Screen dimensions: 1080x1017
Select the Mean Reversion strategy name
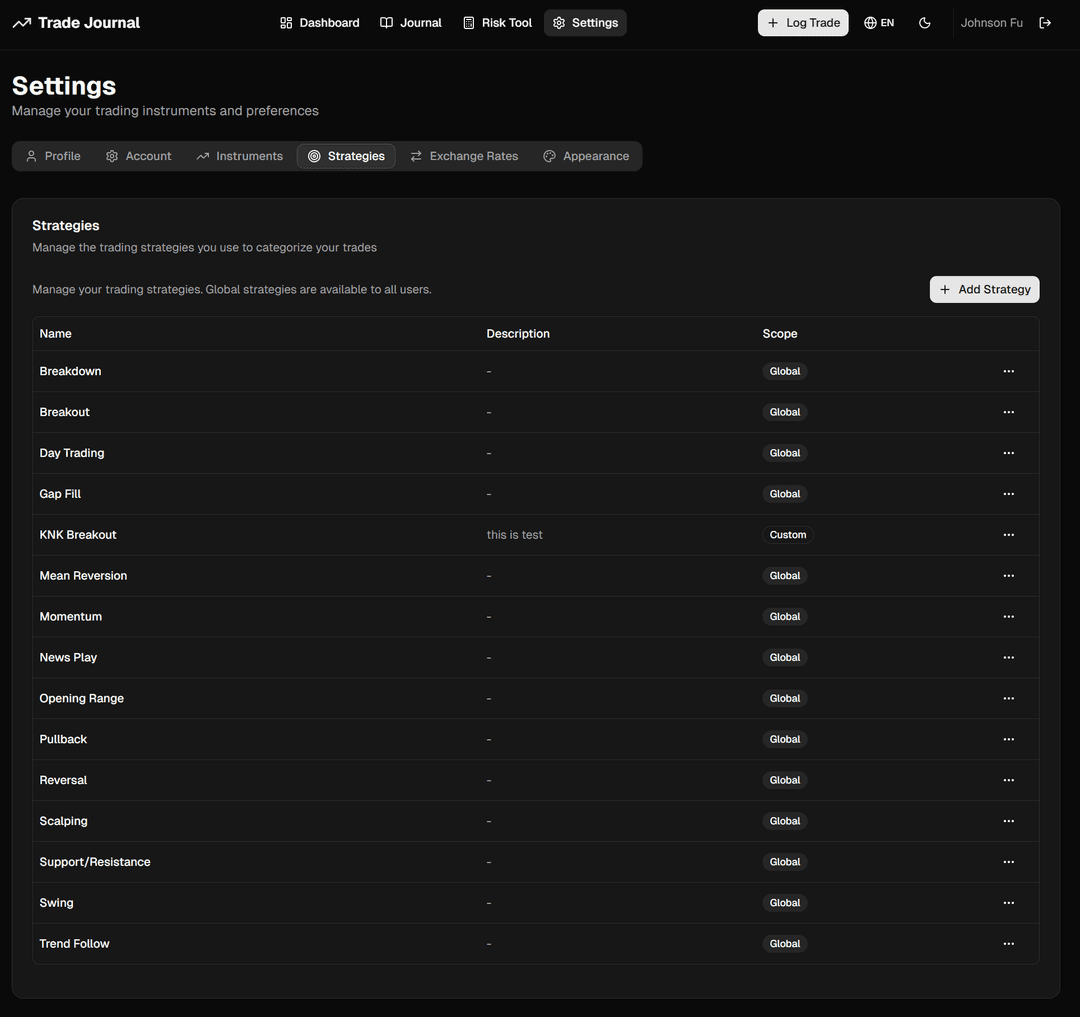click(83, 575)
